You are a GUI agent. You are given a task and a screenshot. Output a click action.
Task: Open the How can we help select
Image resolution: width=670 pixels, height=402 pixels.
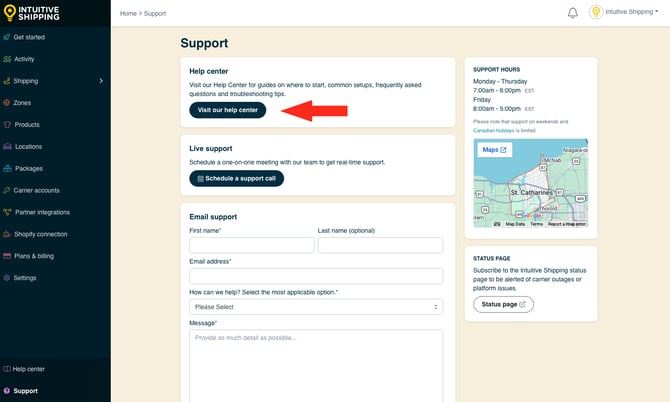click(x=316, y=307)
